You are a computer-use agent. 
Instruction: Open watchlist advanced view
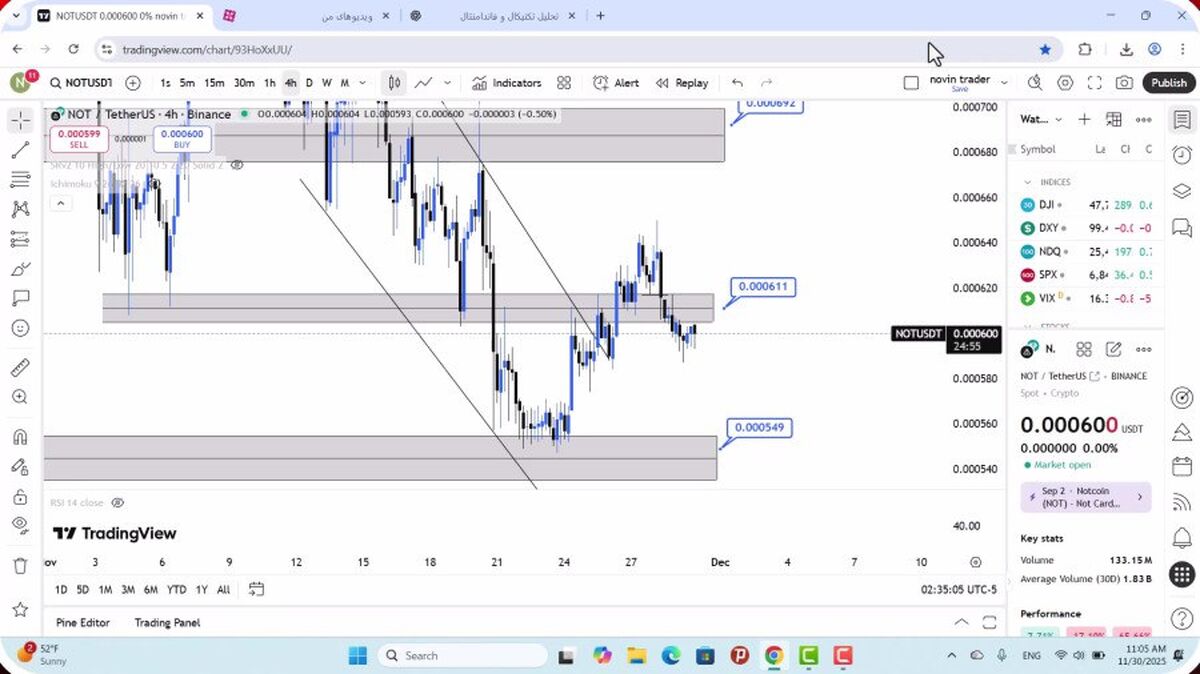click(1113, 119)
